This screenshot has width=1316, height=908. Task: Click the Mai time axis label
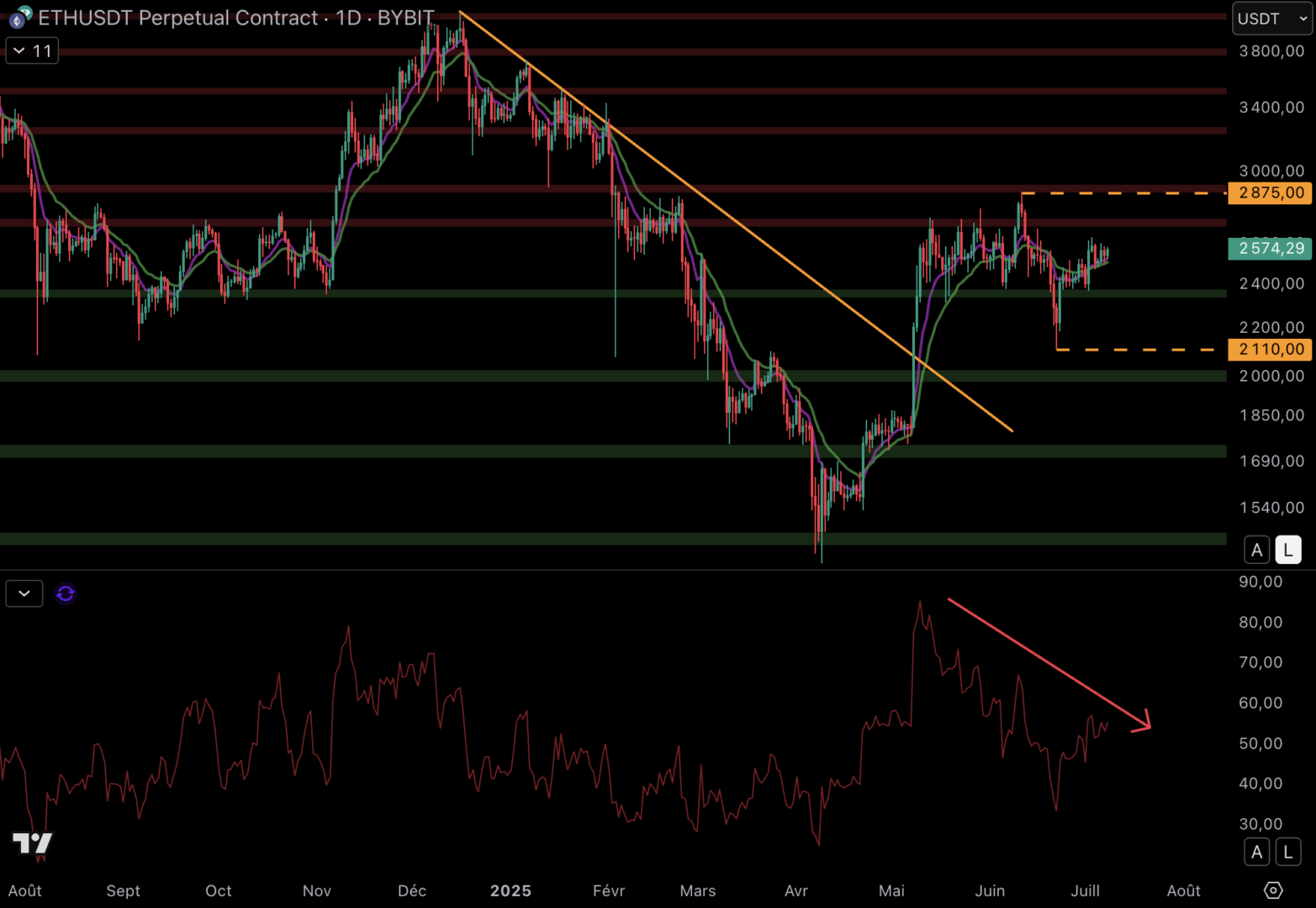[x=891, y=890]
